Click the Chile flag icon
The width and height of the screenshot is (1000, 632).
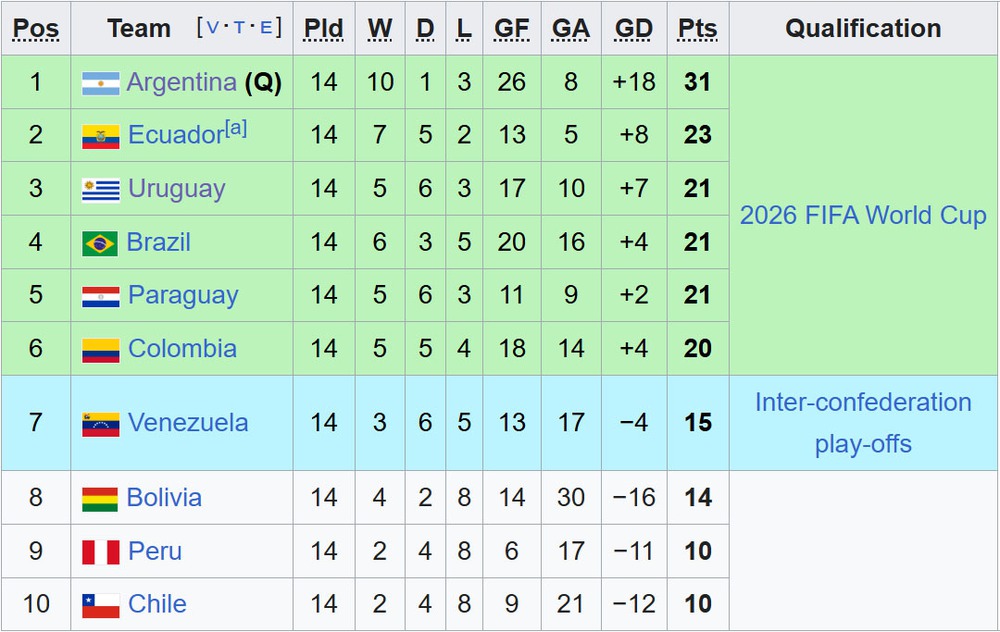pos(101,605)
